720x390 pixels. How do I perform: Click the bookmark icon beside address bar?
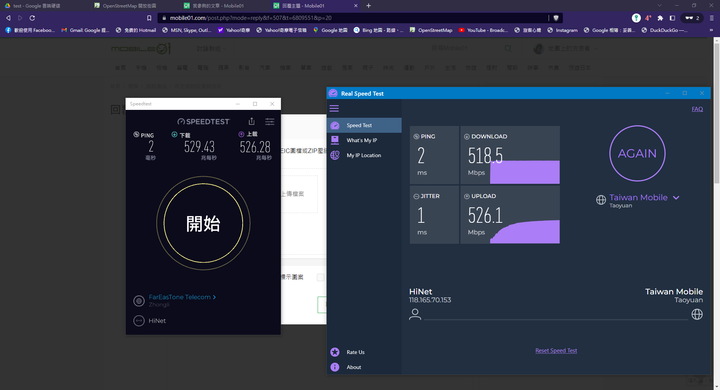tap(149, 18)
